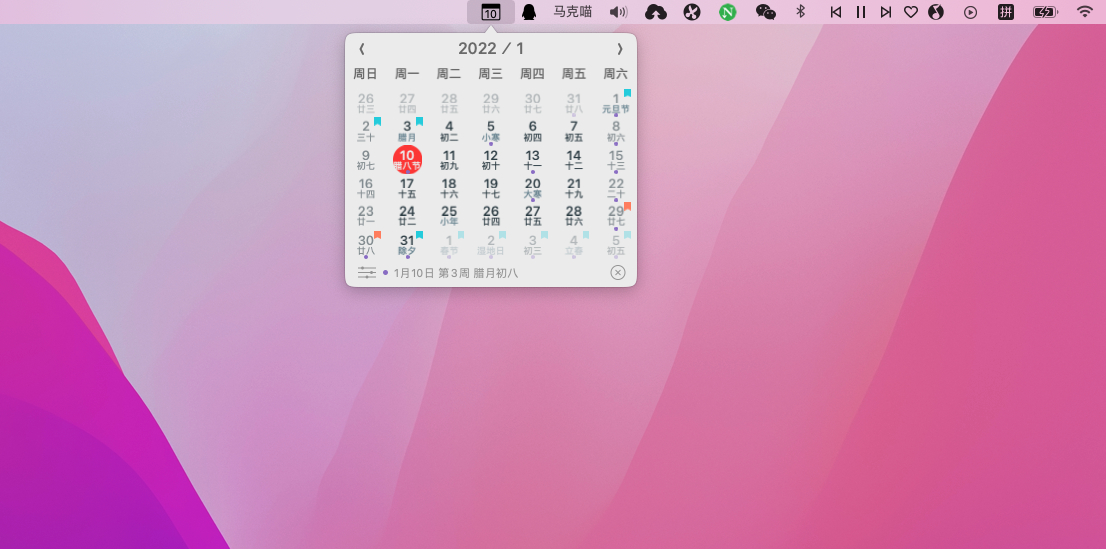The image size is (1106, 549).
Task: Click the heart favorite icon
Action: tap(911, 12)
